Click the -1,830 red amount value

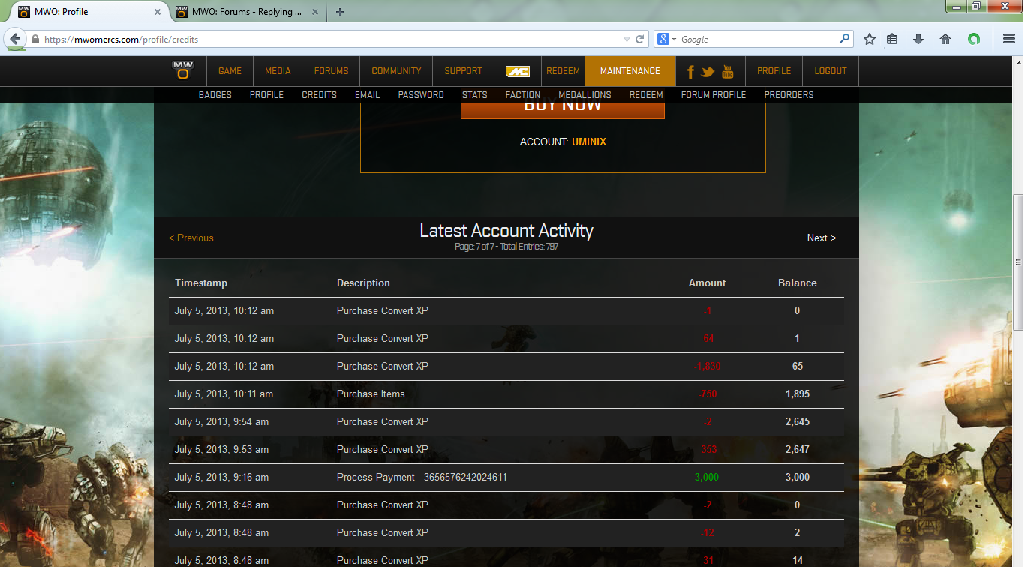pyautogui.click(x=707, y=366)
